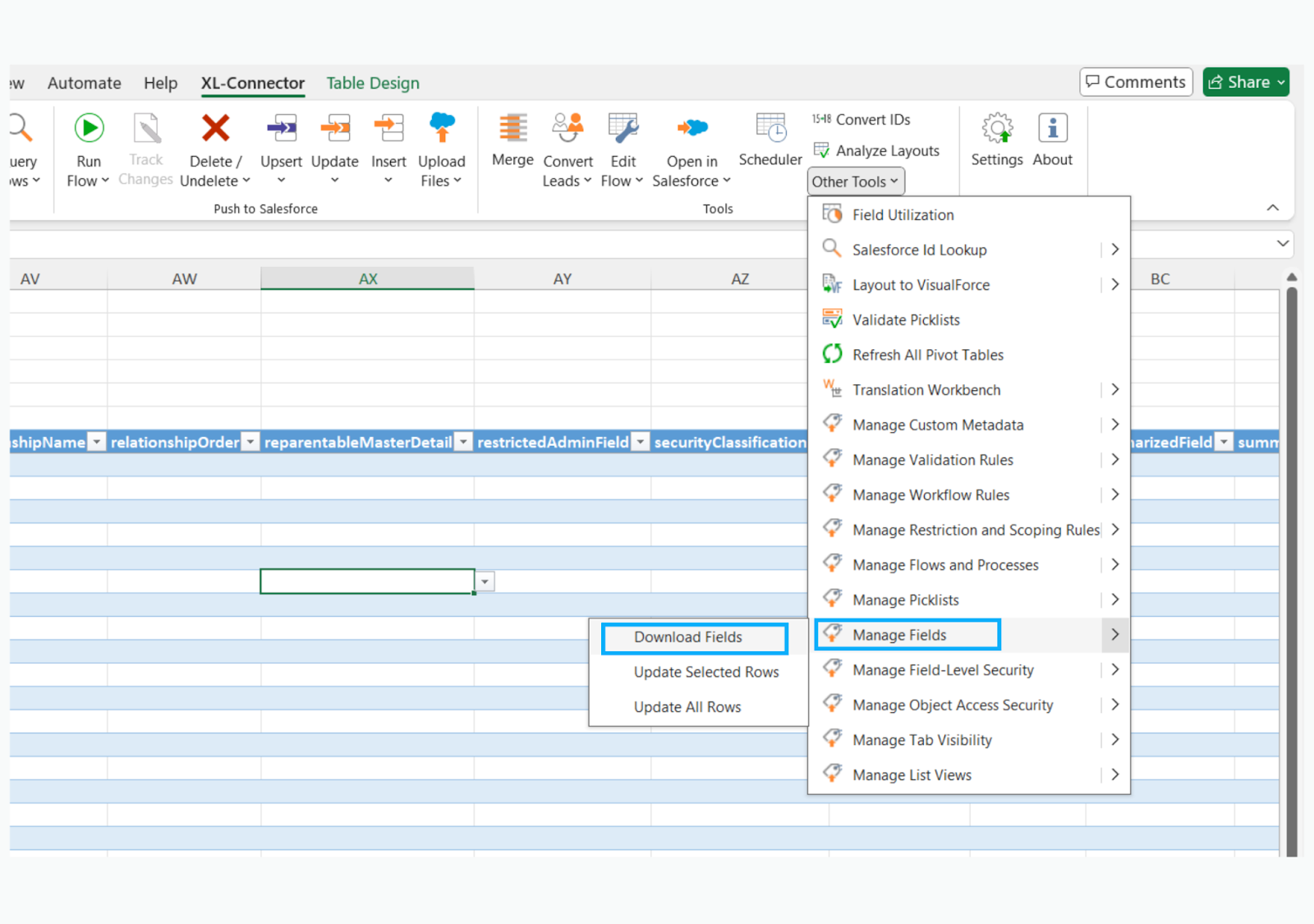Click the Track Changes icon
1314x924 pixels.
click(x=146, y=128)
